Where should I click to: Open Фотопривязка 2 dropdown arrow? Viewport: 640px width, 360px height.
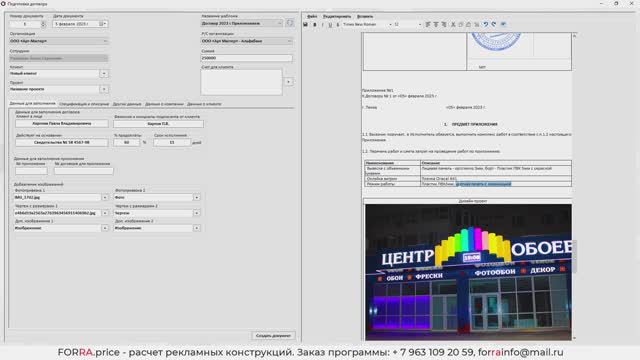tap(196, 198)
